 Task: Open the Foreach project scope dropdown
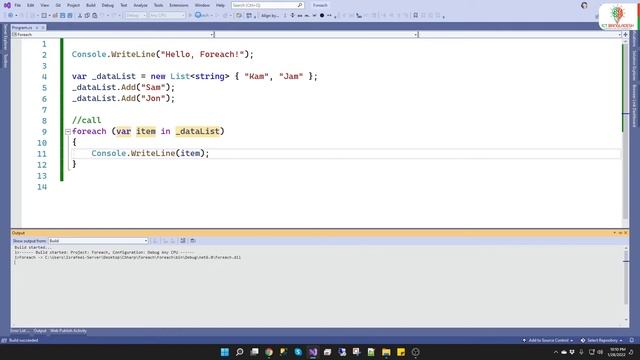tap(113, 35)
